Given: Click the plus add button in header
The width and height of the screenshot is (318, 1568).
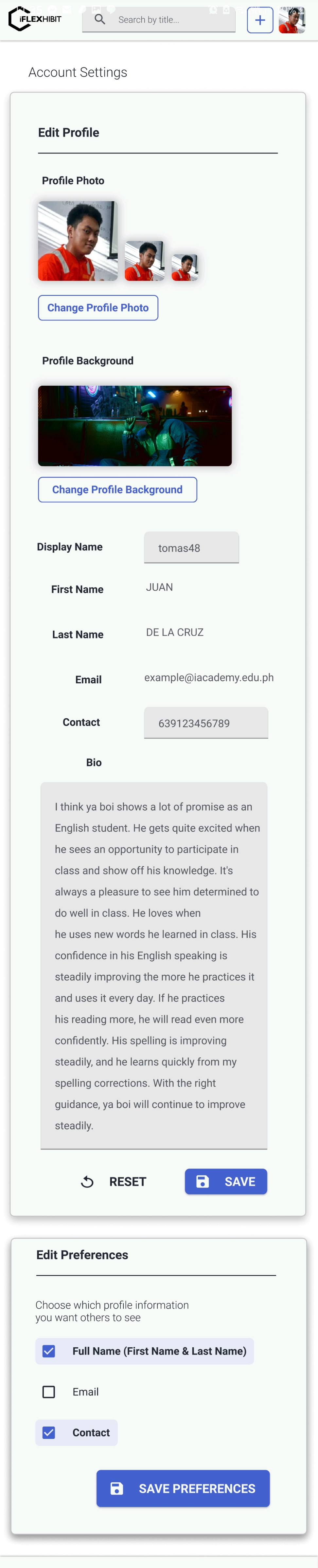Looking at the screenshot, I should [x=260, y=20].
